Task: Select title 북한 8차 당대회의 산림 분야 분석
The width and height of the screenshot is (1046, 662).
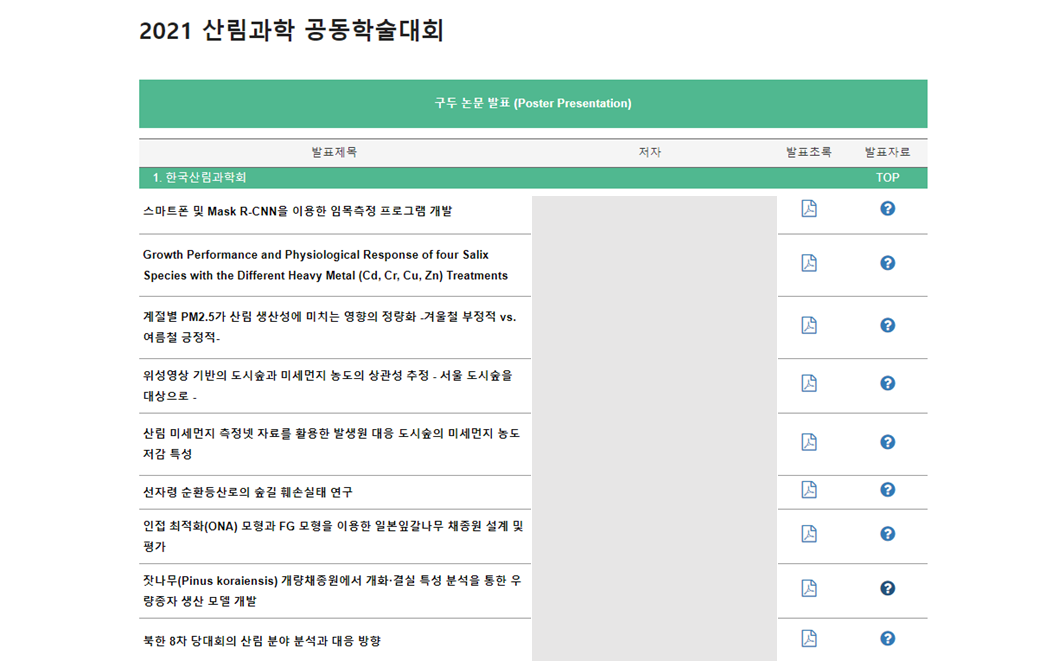Action: click(x=262, y=641)
